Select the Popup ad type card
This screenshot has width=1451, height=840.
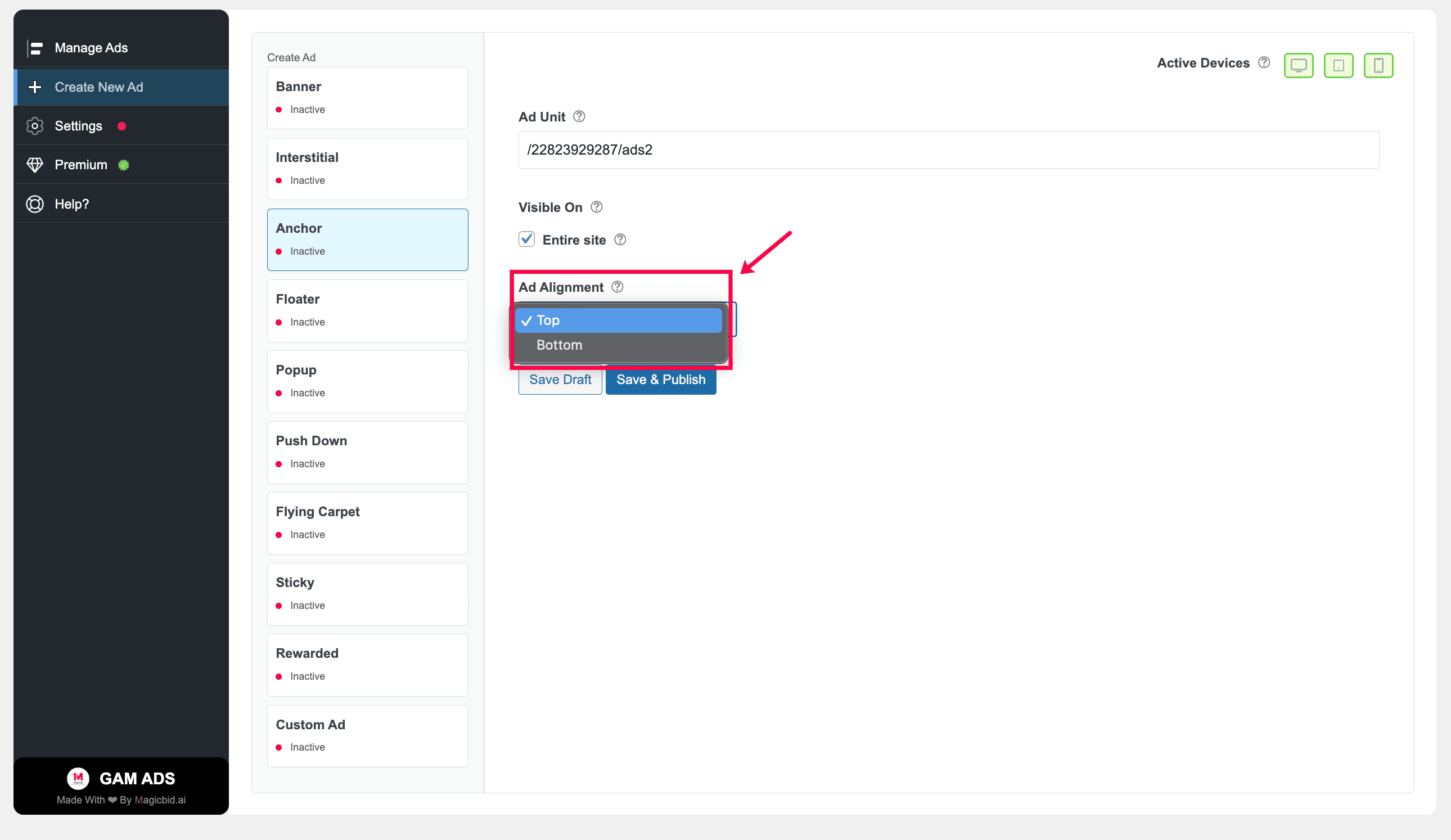click(x=367, y=381)
